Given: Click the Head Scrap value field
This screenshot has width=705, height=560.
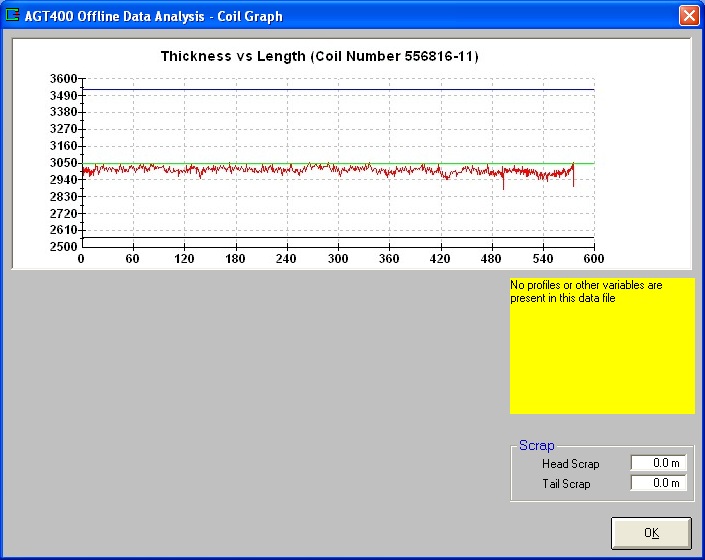Looking at the screenshot, I should point(658,462).
